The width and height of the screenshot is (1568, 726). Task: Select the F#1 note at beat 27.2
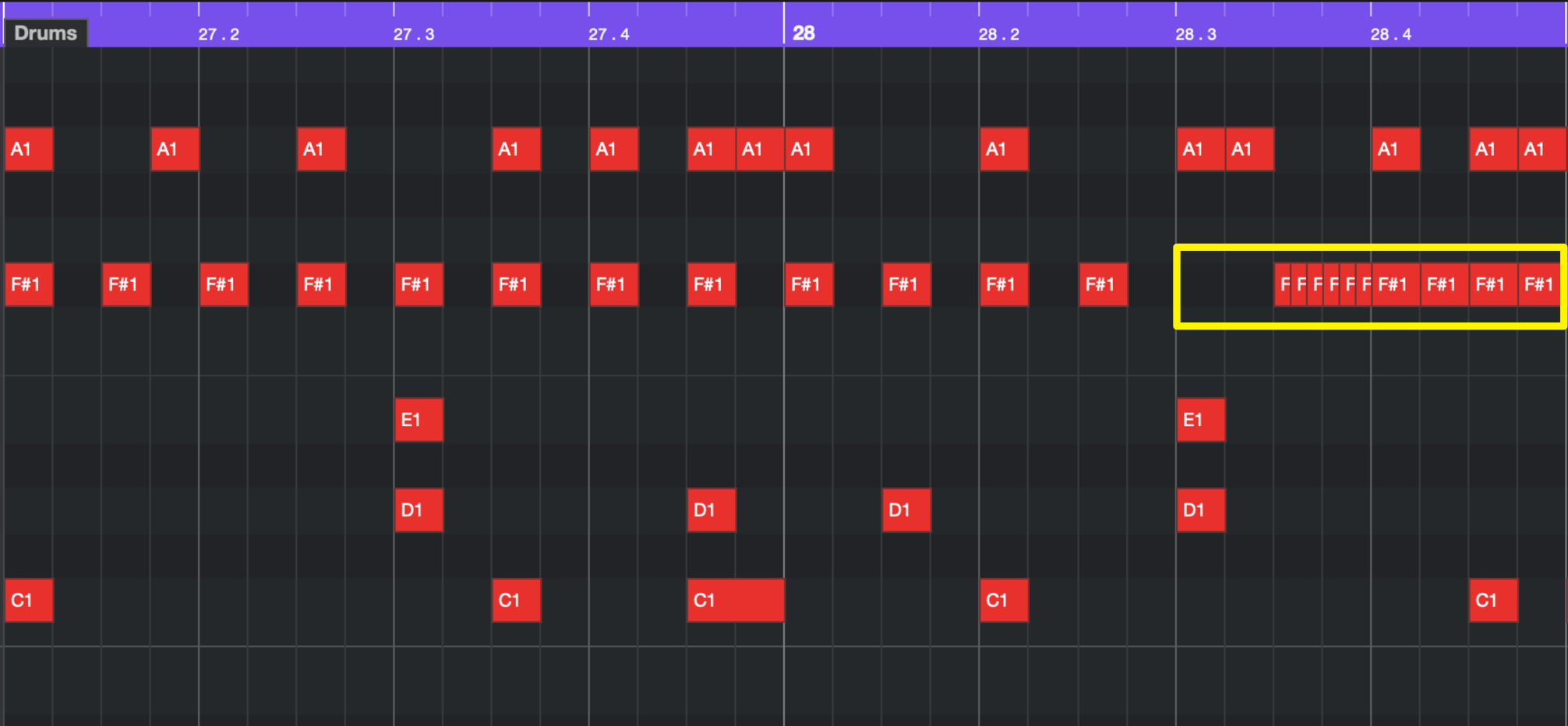click(x=224, y=284)
